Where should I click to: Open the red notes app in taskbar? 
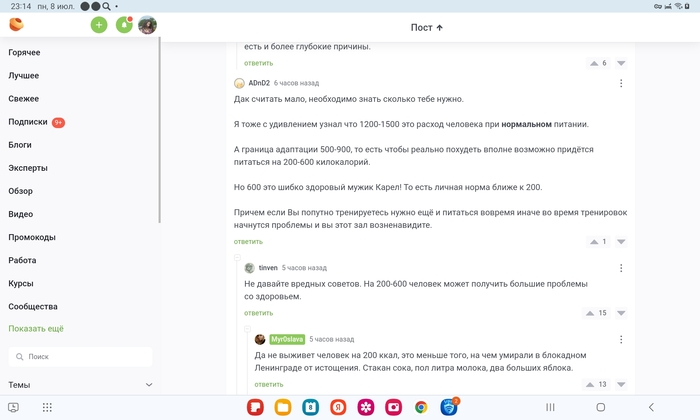[x=255, y=407]
